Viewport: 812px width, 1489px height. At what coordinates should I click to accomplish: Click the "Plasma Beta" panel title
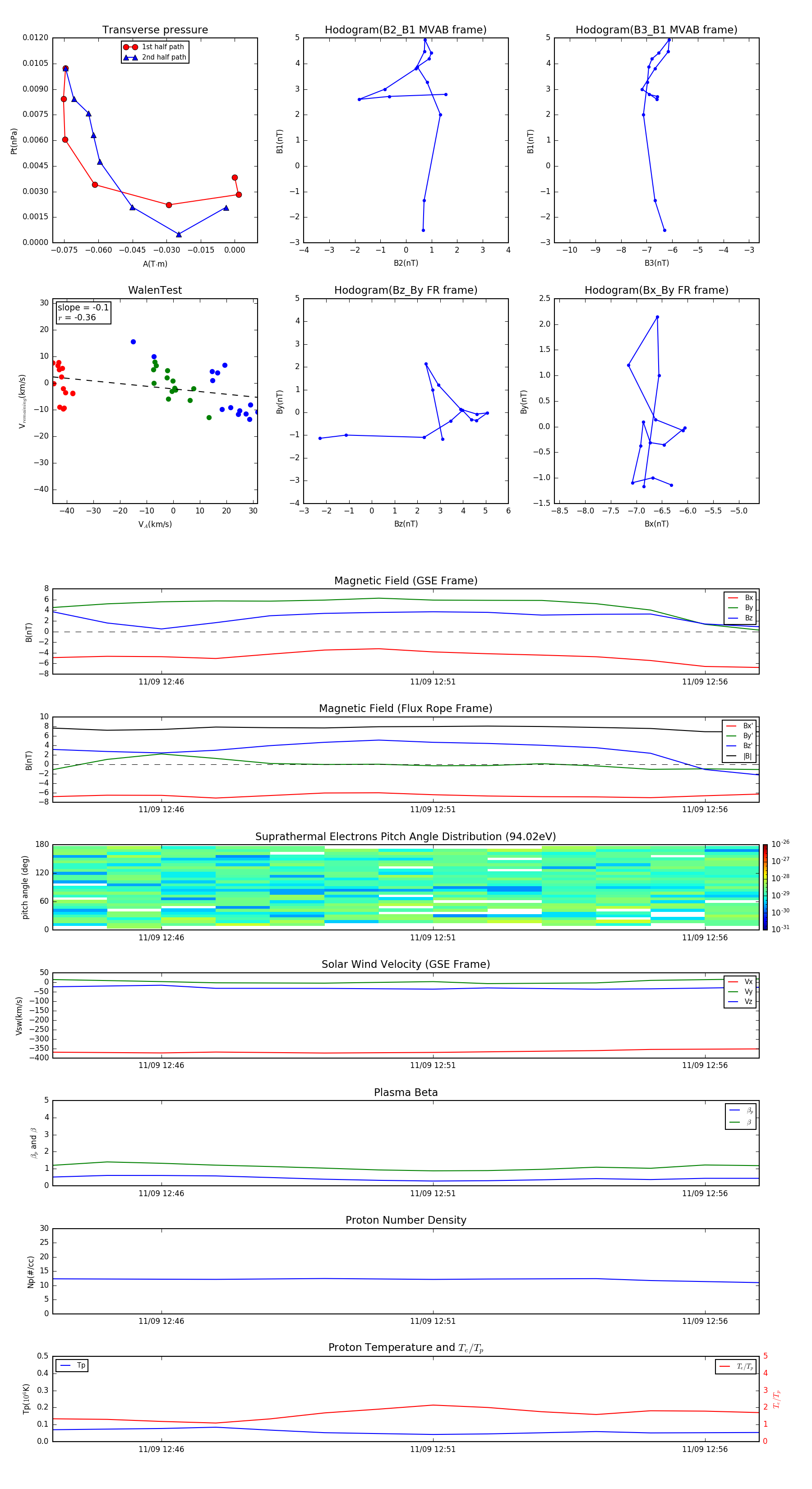tap(406, 1092)
